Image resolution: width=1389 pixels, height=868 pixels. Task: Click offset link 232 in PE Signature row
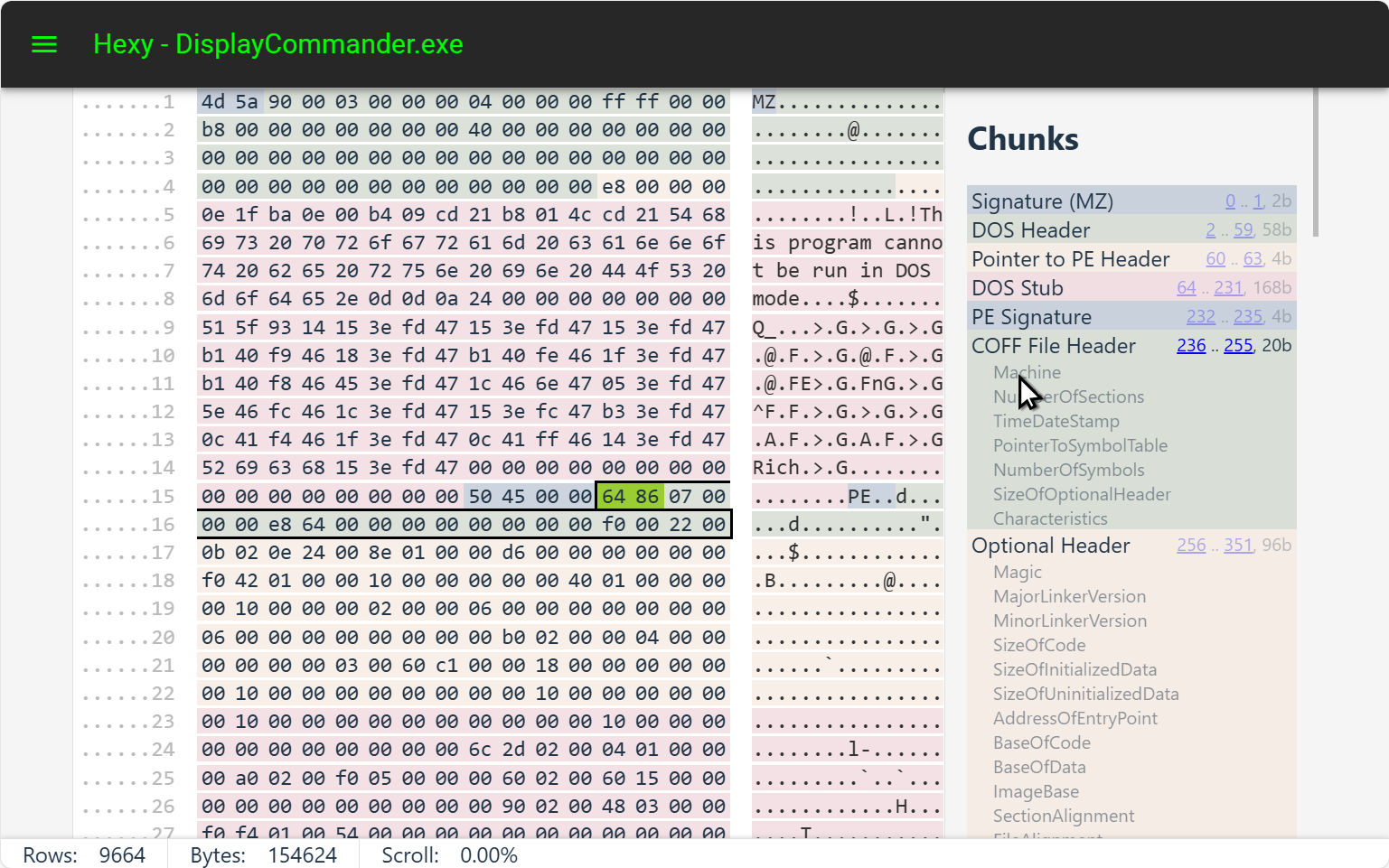point(1201,316)
